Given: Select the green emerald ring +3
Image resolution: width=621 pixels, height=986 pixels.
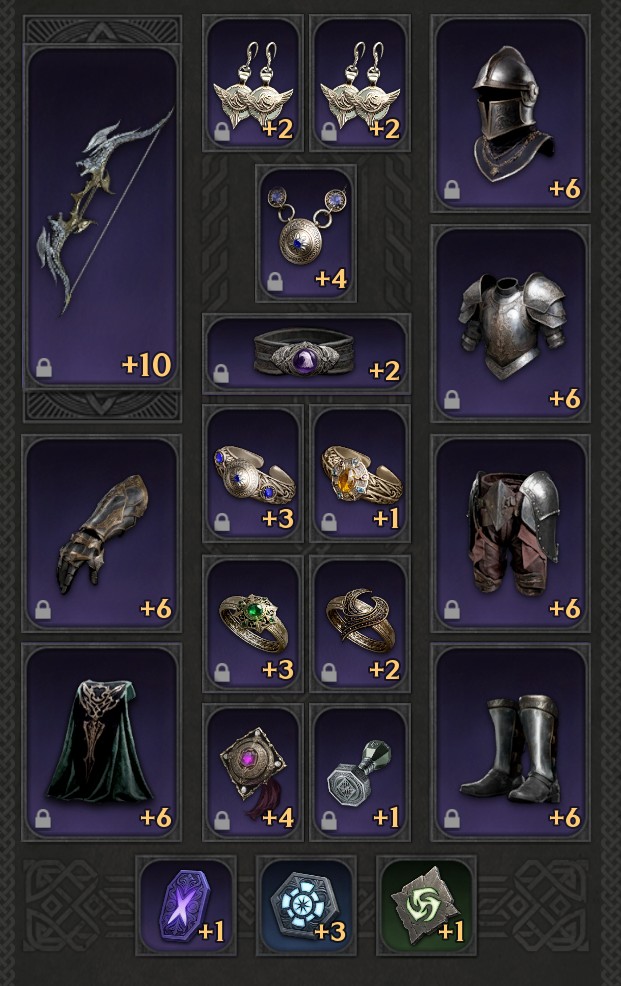Looking at the screenshot, I should click(x=253, y=623).
